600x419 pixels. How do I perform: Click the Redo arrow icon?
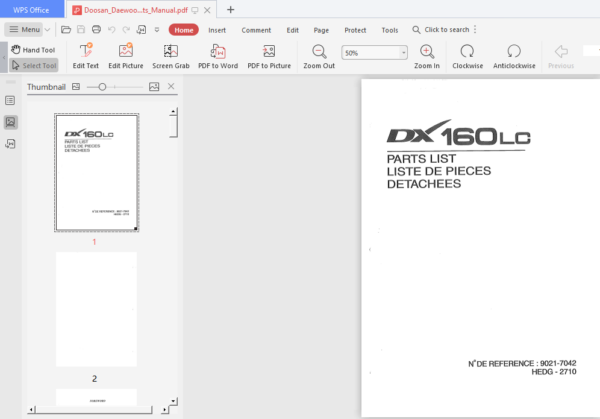tap(126, 29)
